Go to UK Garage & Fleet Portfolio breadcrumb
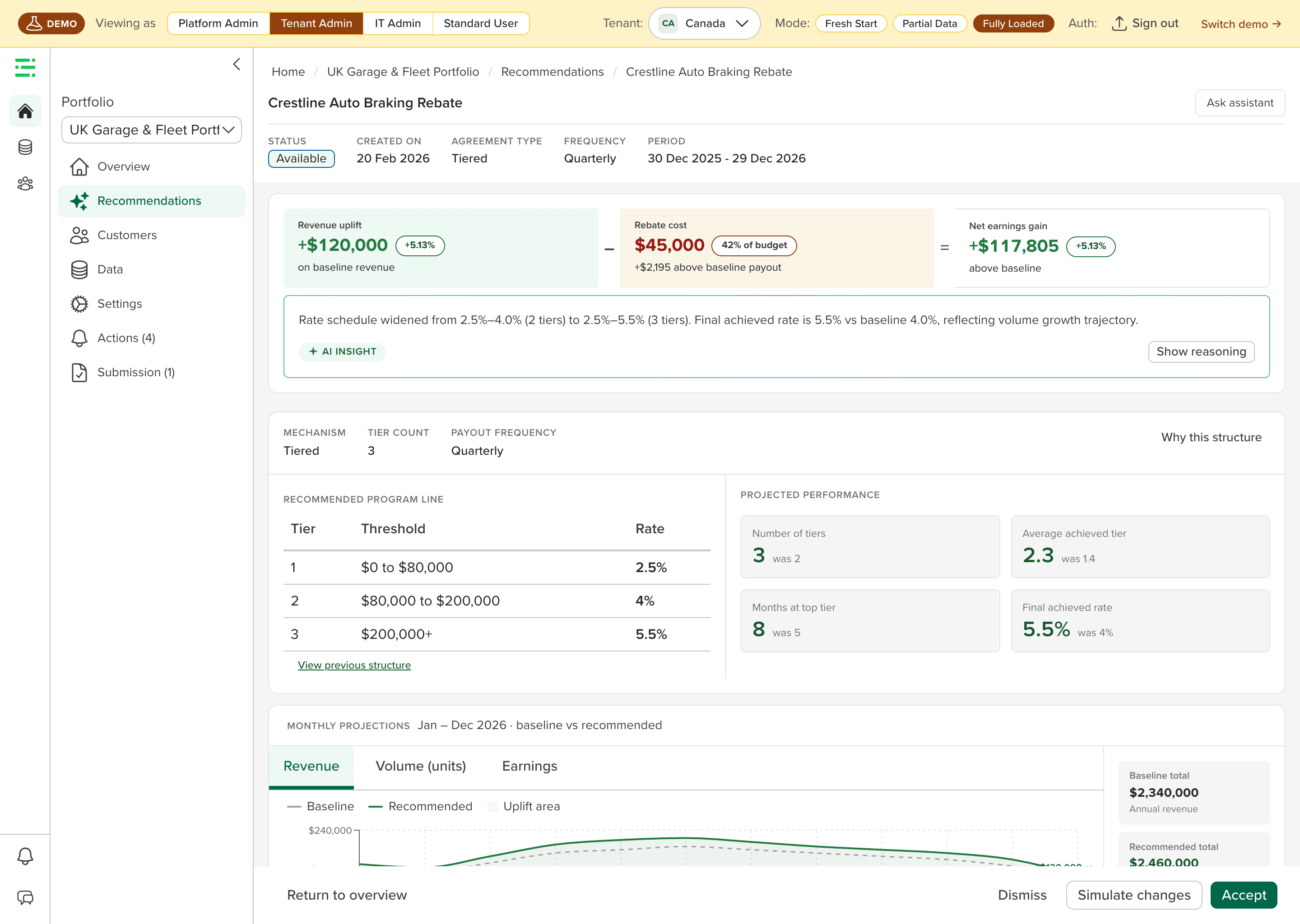1300x924 pixels. [x=403, y=72]
